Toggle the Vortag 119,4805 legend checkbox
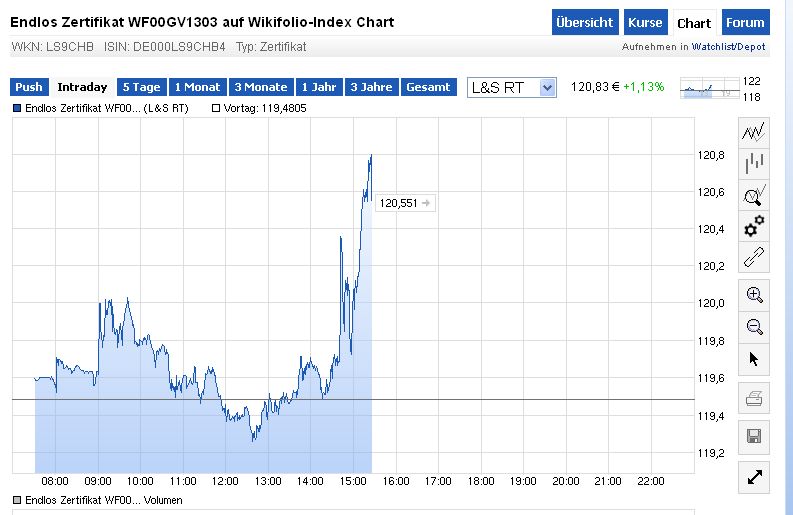This screenshot has width=793, height=515. coord(216,108)
